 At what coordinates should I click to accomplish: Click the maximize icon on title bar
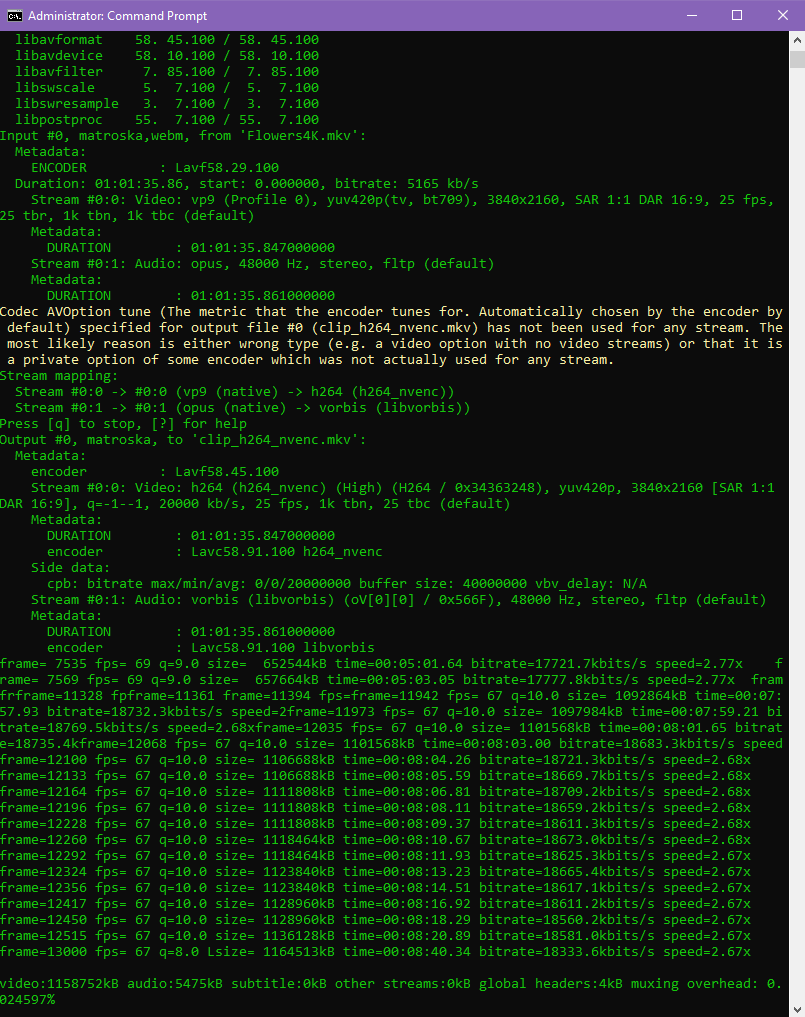point(737,15)
